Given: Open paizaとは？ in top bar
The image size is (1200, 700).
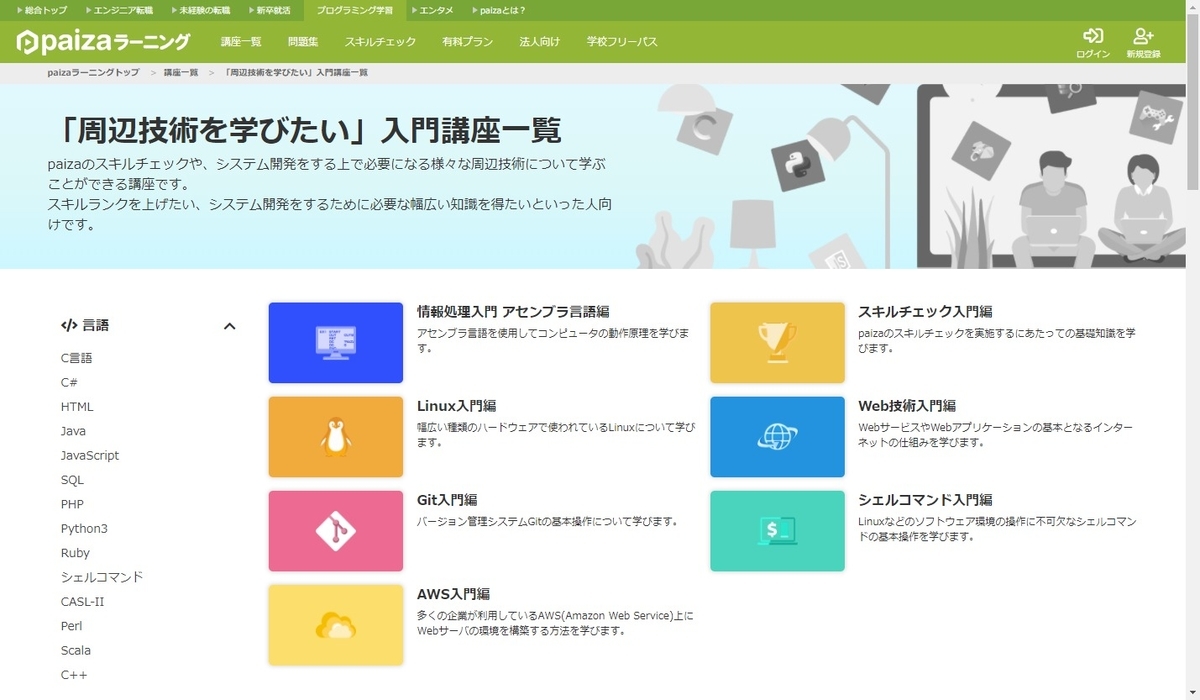Looking at the screenshot, I should [x=498, y=10].
